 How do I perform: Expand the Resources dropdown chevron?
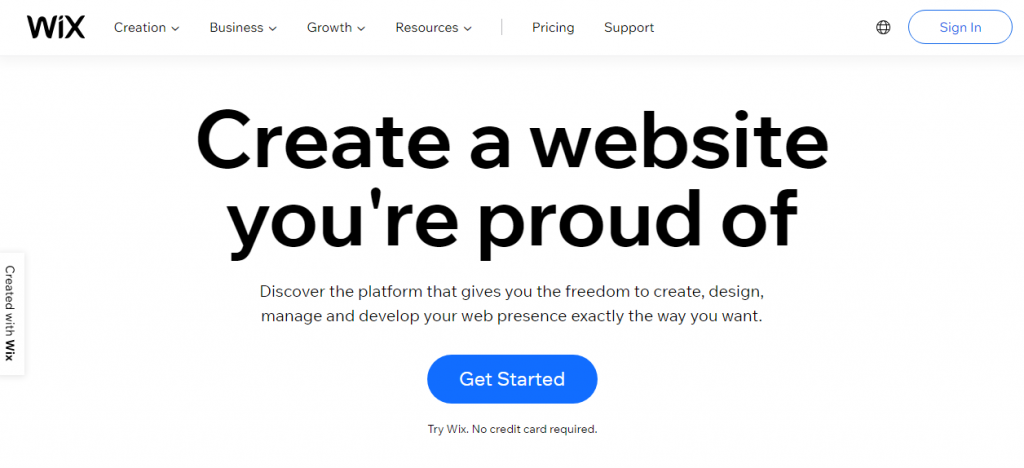pos(468,29)
